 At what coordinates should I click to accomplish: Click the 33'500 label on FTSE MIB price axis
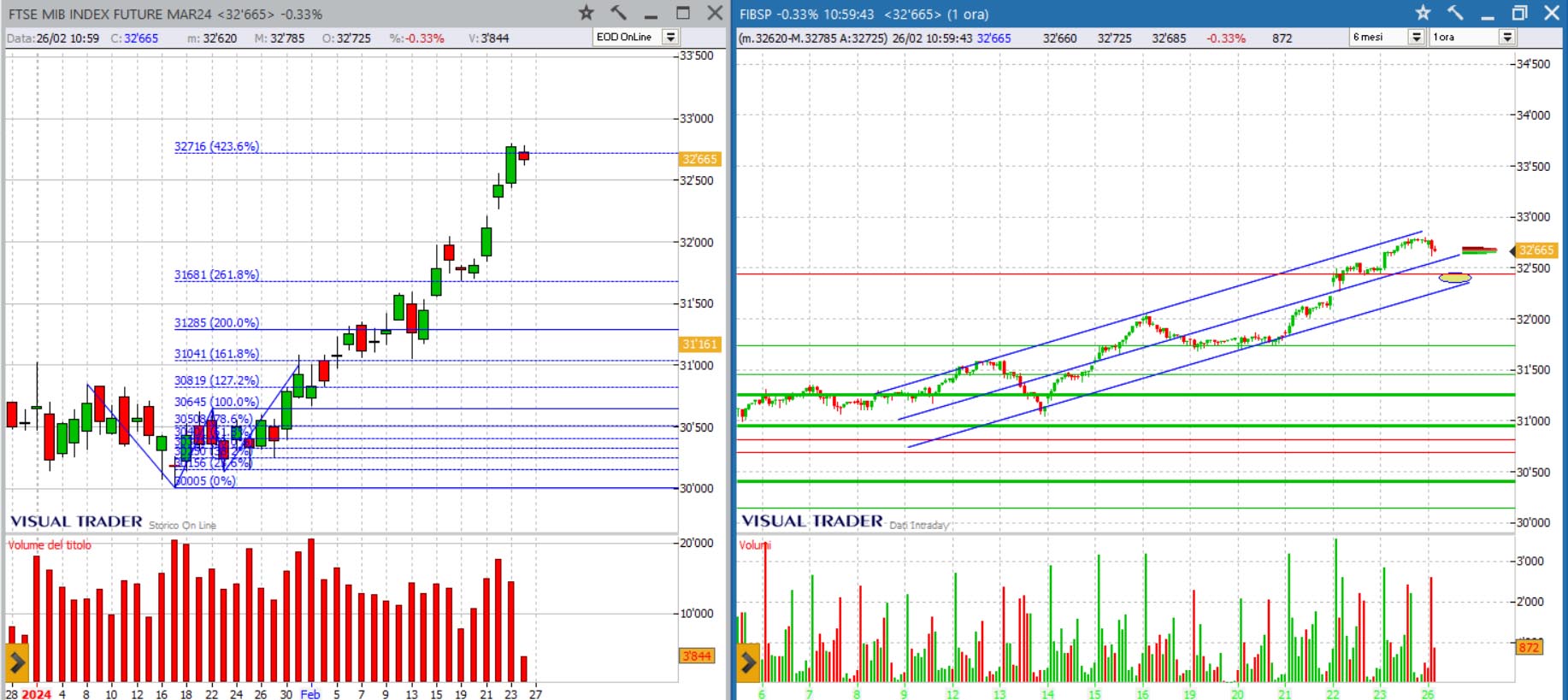pyautogui.click(x=697, y=56)
